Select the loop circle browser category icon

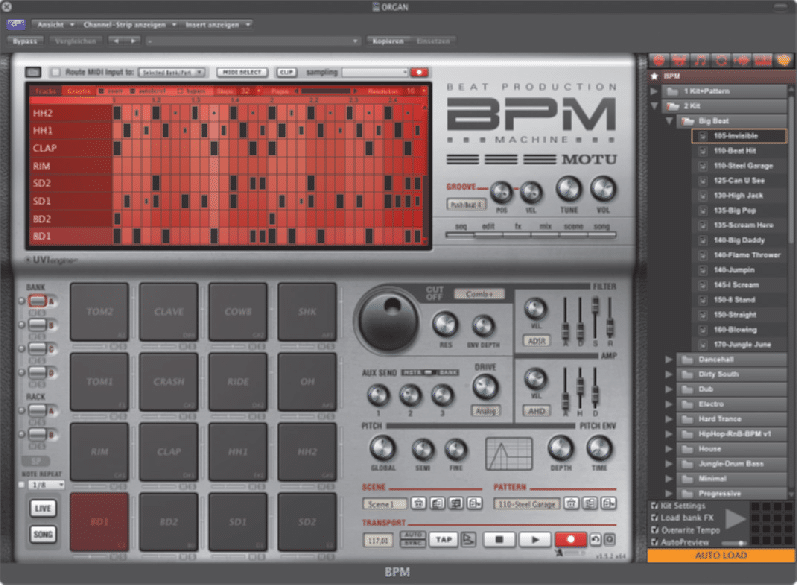click(x=721, y=61)
